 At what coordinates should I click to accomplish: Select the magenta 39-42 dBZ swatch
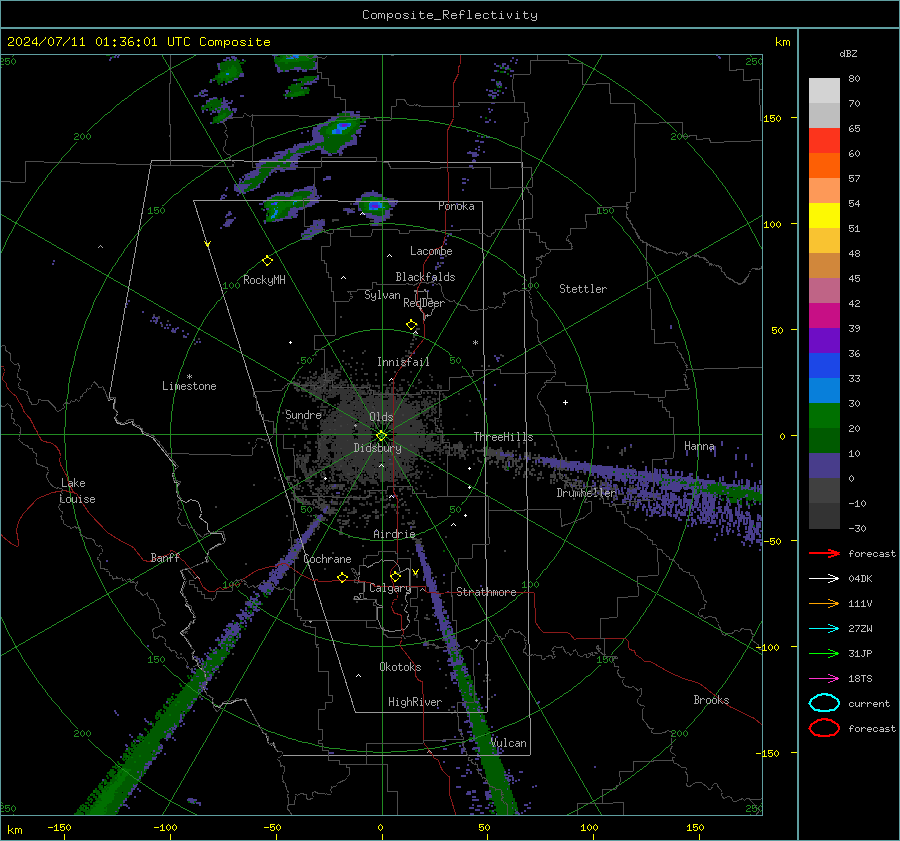pos(824,316)
